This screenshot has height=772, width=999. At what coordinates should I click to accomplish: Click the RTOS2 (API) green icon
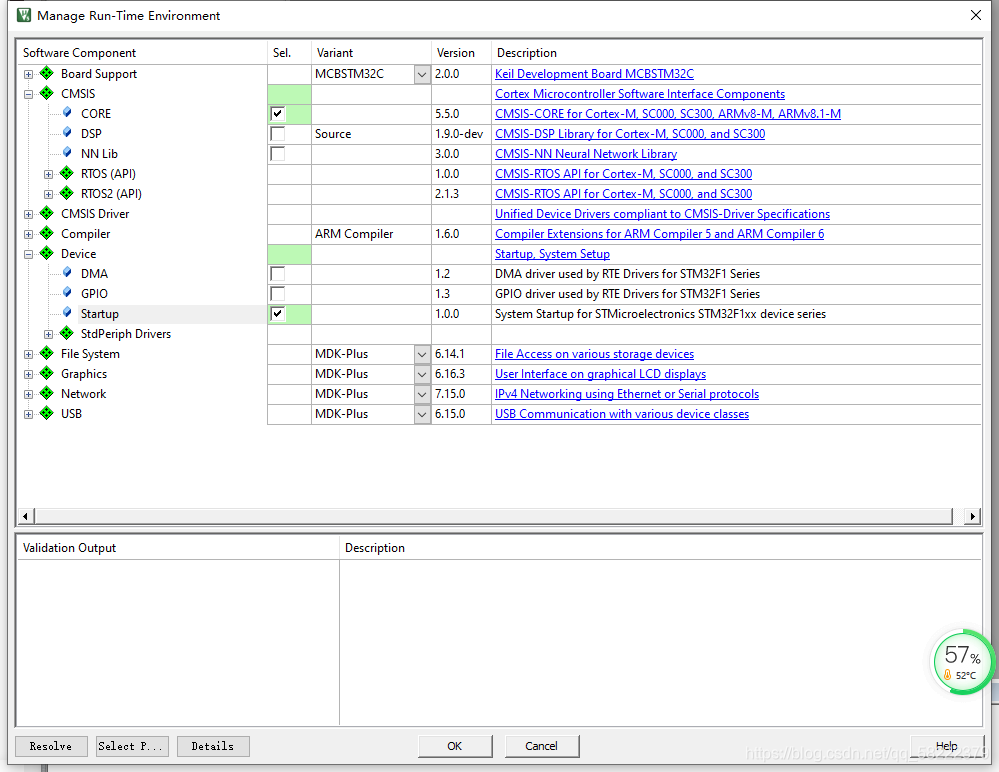tap(67, 193)
